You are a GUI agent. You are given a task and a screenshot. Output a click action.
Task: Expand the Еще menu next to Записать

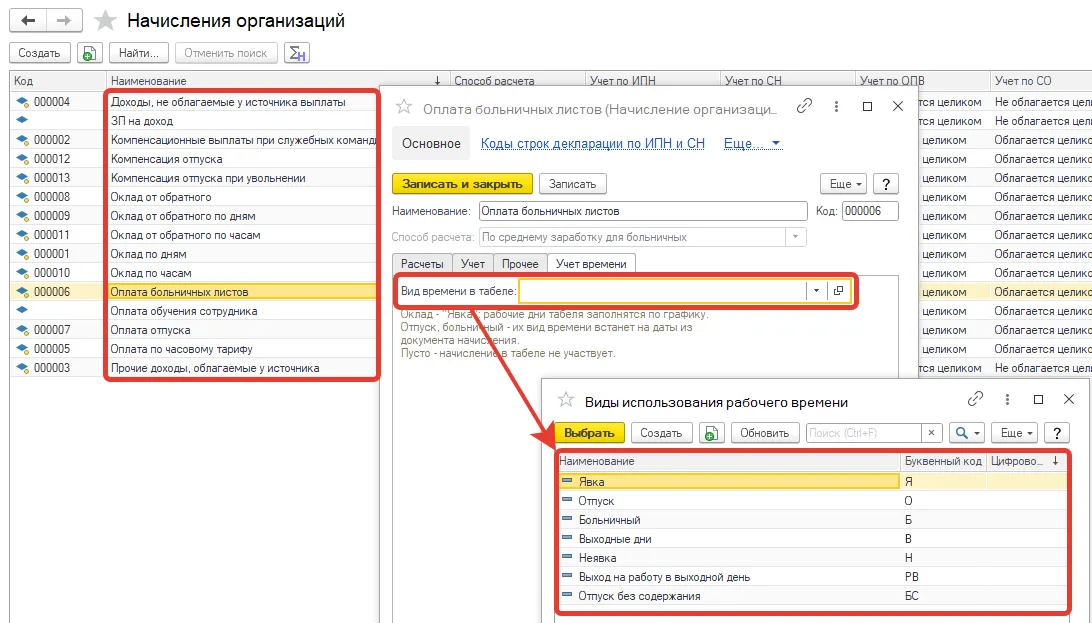click(x=843, y=184)
